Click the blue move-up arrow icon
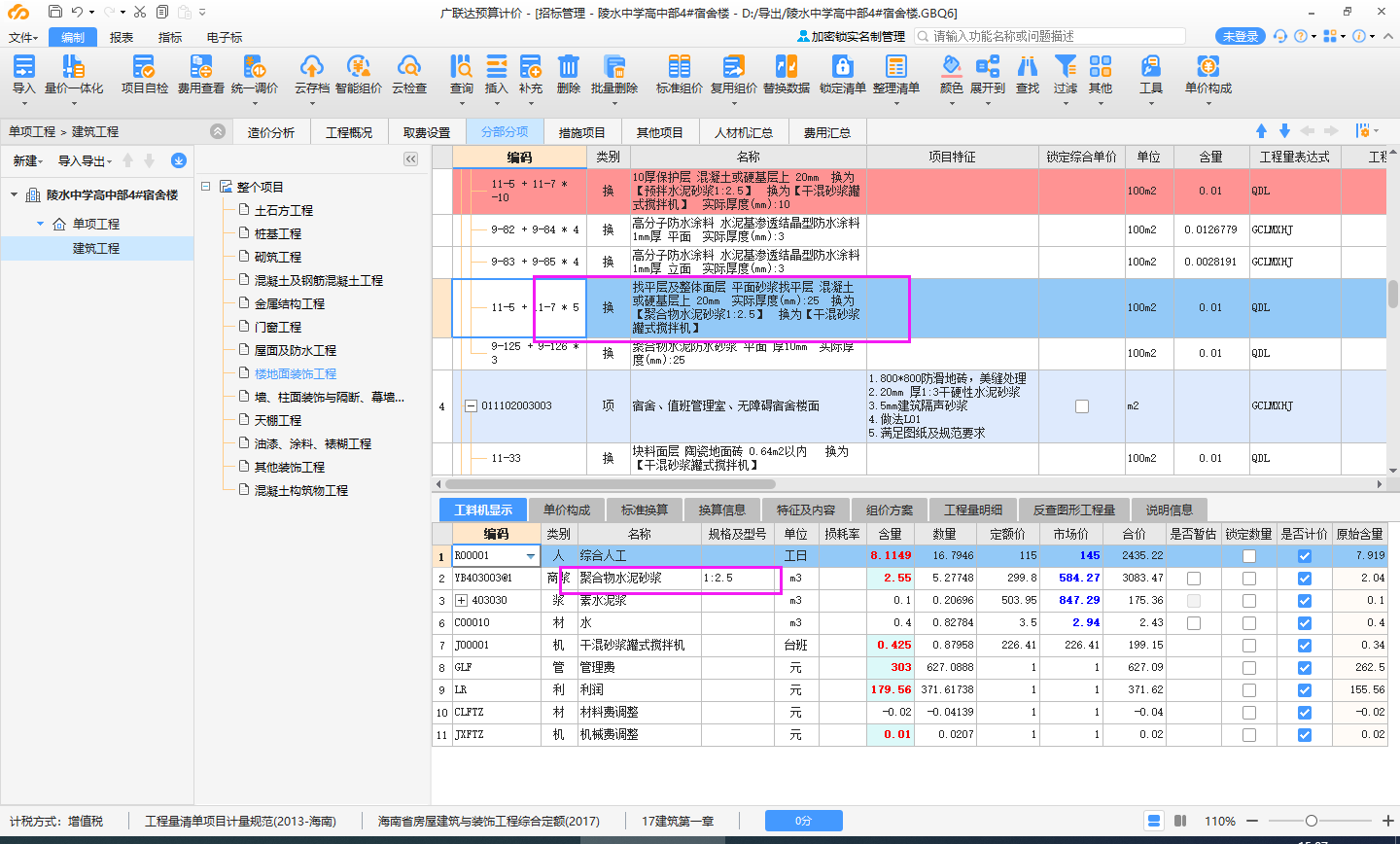 [1262, 131]
